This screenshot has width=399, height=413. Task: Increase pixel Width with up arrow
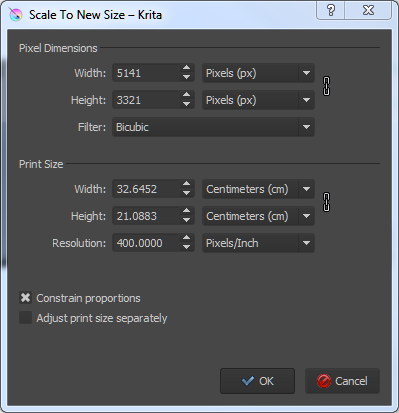pos(187,68)
